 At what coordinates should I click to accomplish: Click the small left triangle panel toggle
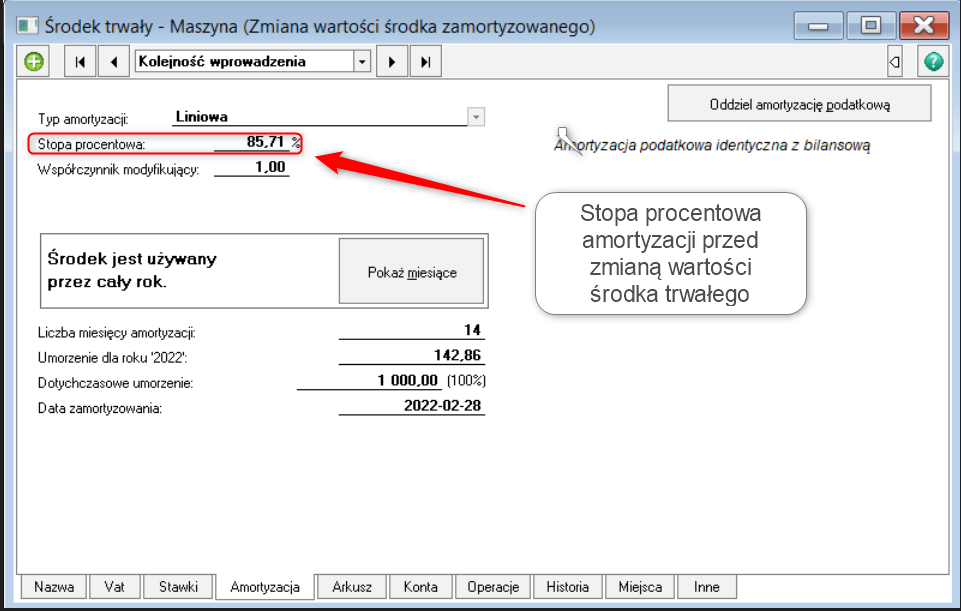coord(895,62)
